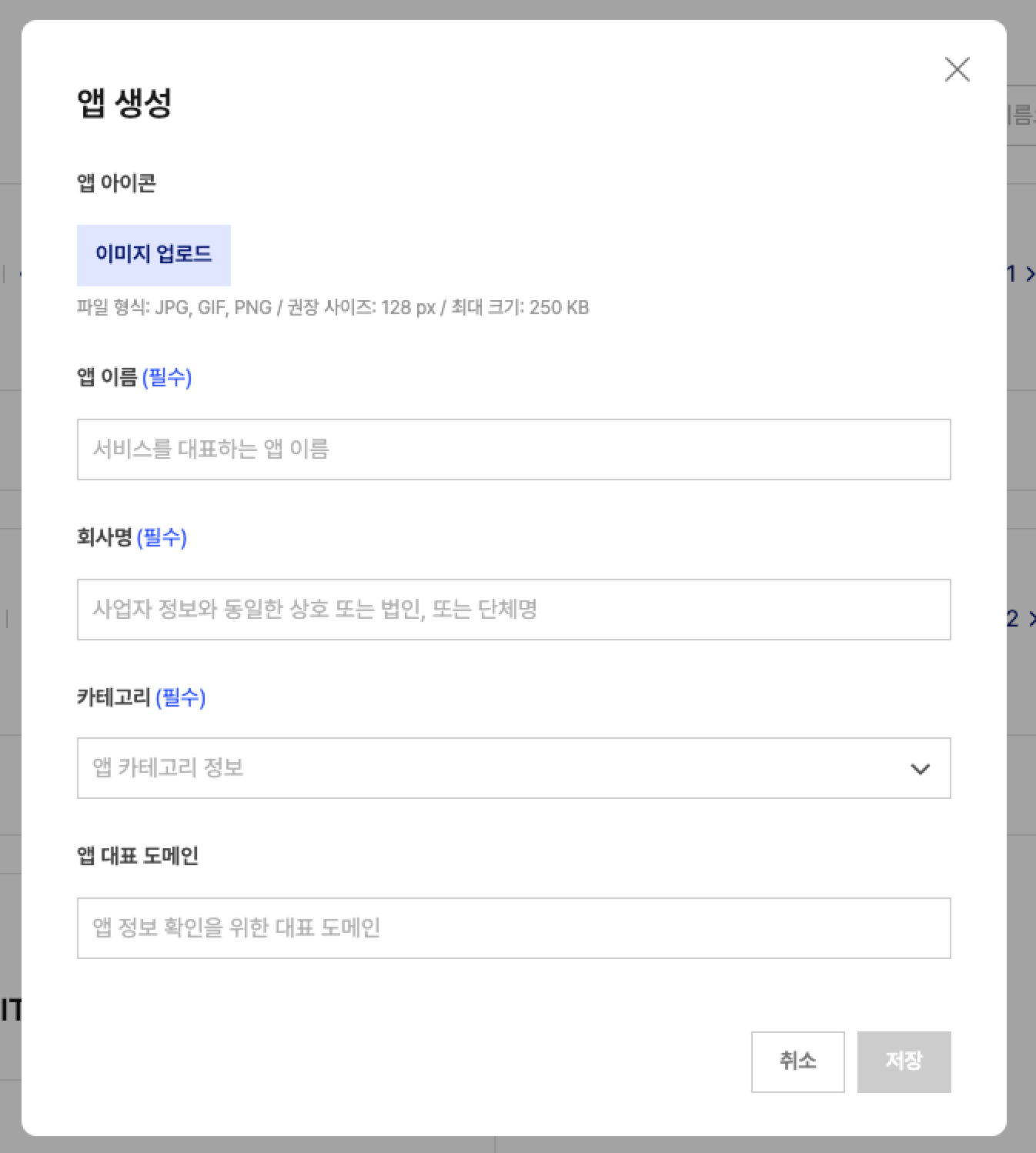Viewport: 1036px width, 1153px height.
Task: Click the 카테고리 field label
Action: 114,697
